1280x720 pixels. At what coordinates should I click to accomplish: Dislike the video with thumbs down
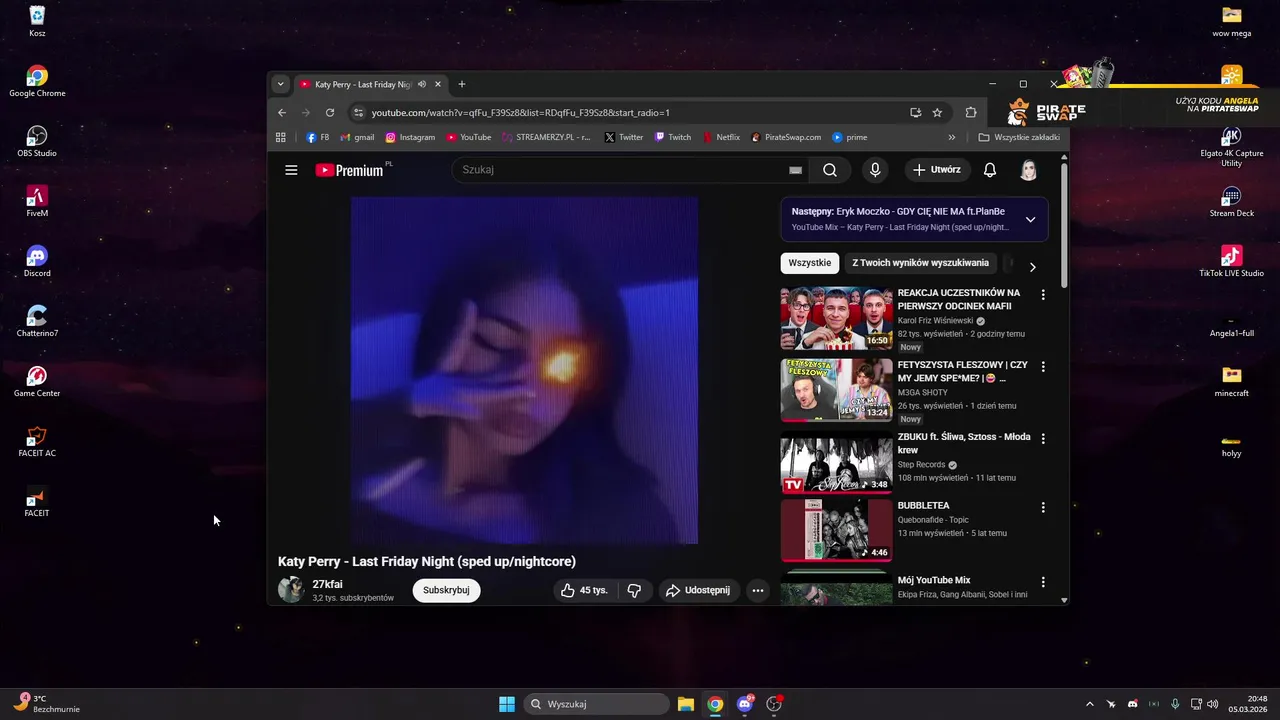(x=634, y=590)
